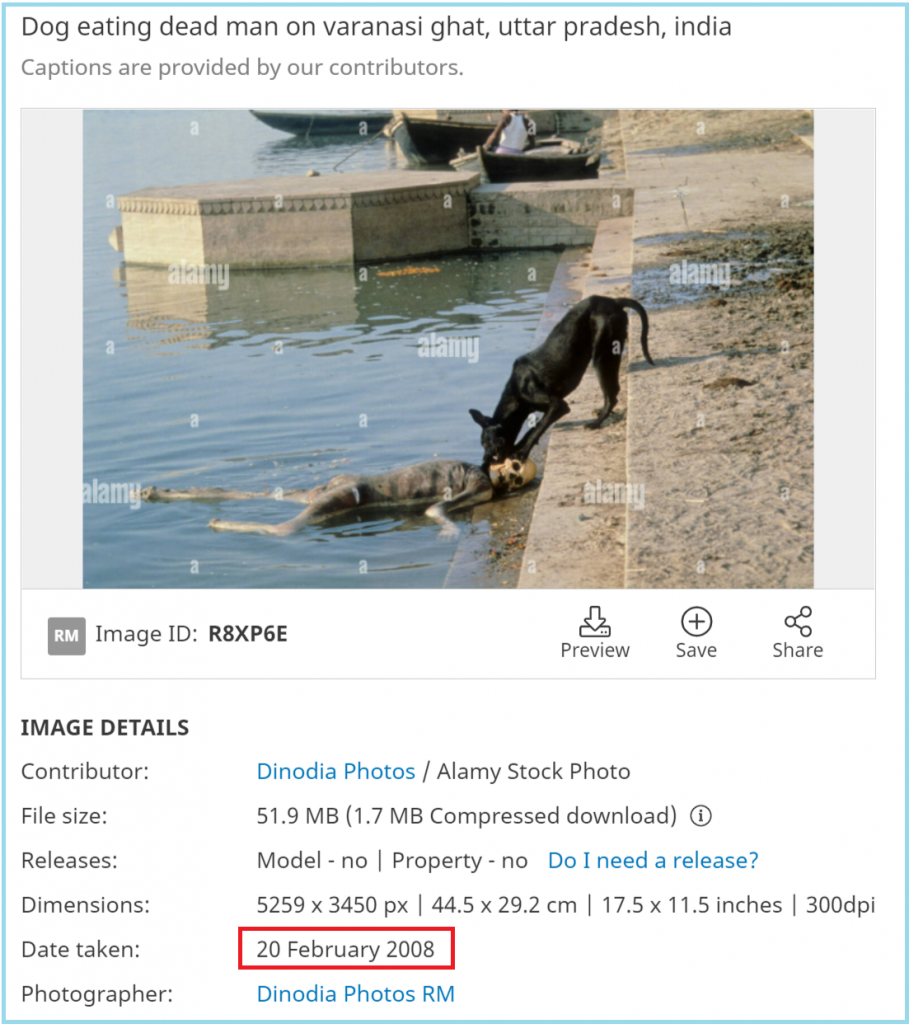The width and height of the screenshot is (909, 1024).
Task: Open the 'Do I need a release?' link
Action: (x=653, y=860)
